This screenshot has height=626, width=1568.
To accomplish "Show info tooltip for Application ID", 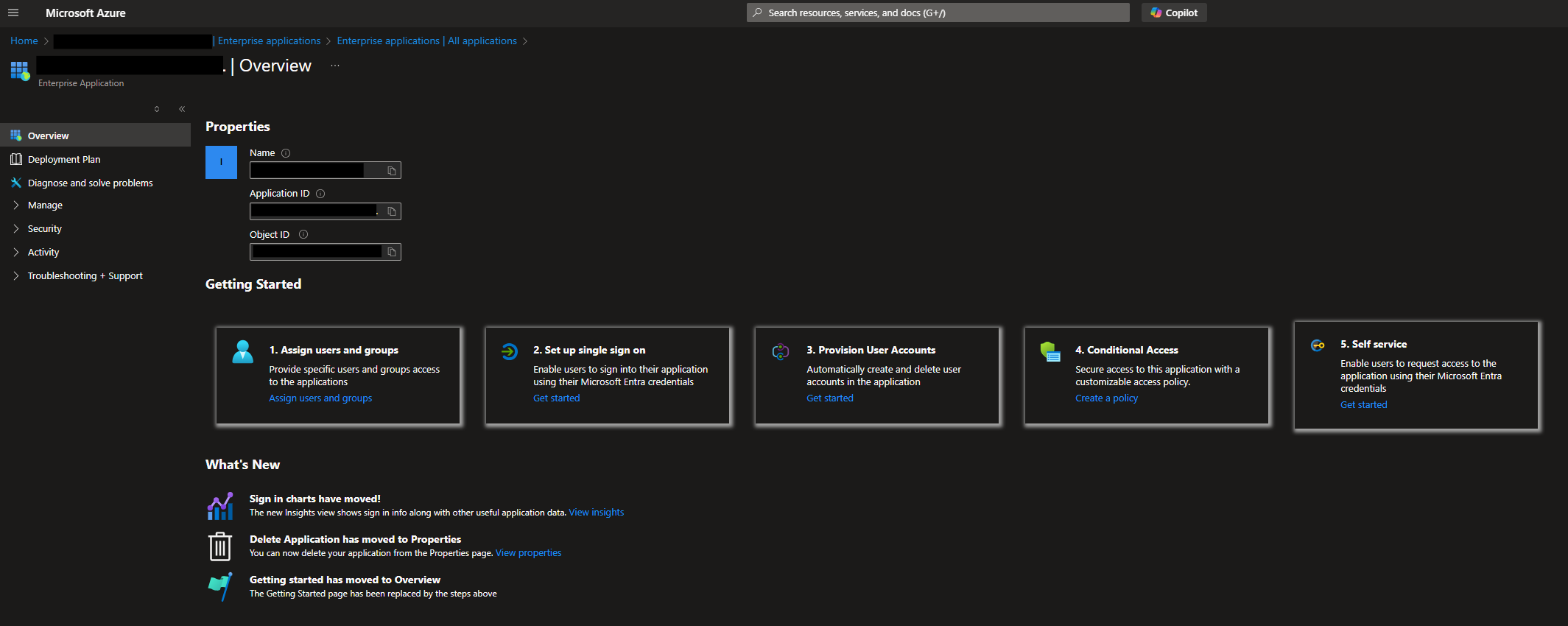I will [320, 194].
